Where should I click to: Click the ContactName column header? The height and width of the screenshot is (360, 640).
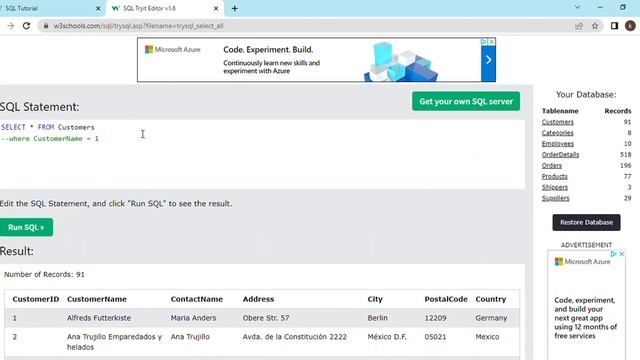coord(197,299)
